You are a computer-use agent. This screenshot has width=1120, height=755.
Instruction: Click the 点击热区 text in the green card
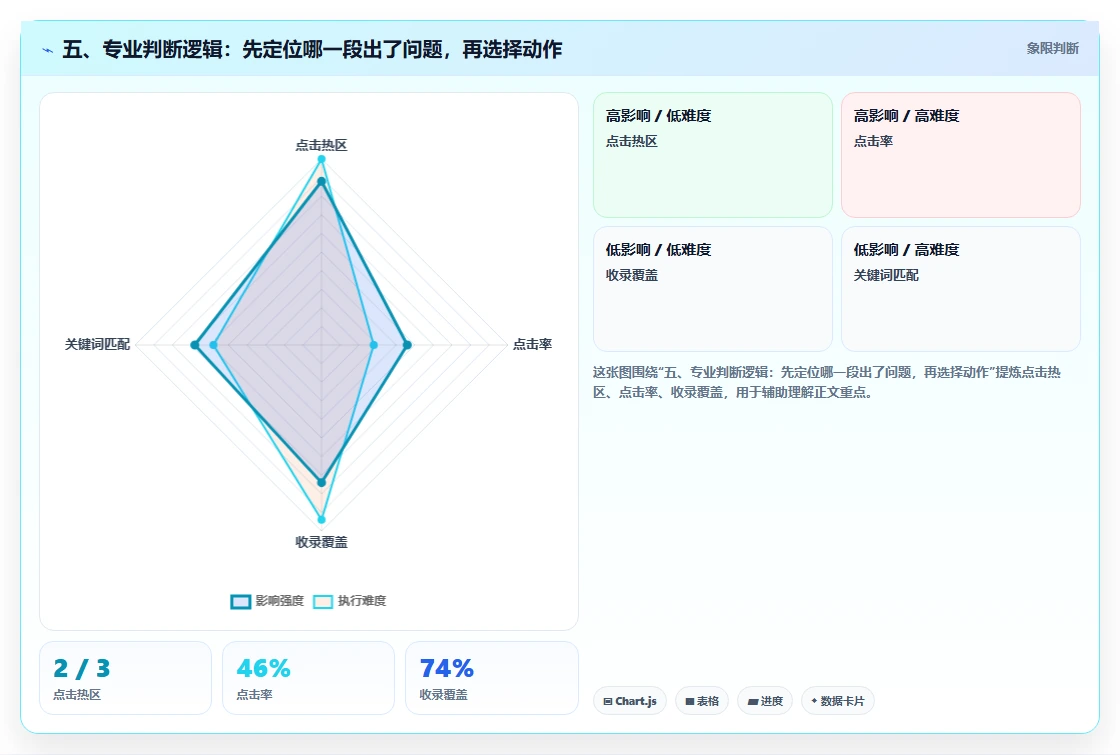(631, 141)
